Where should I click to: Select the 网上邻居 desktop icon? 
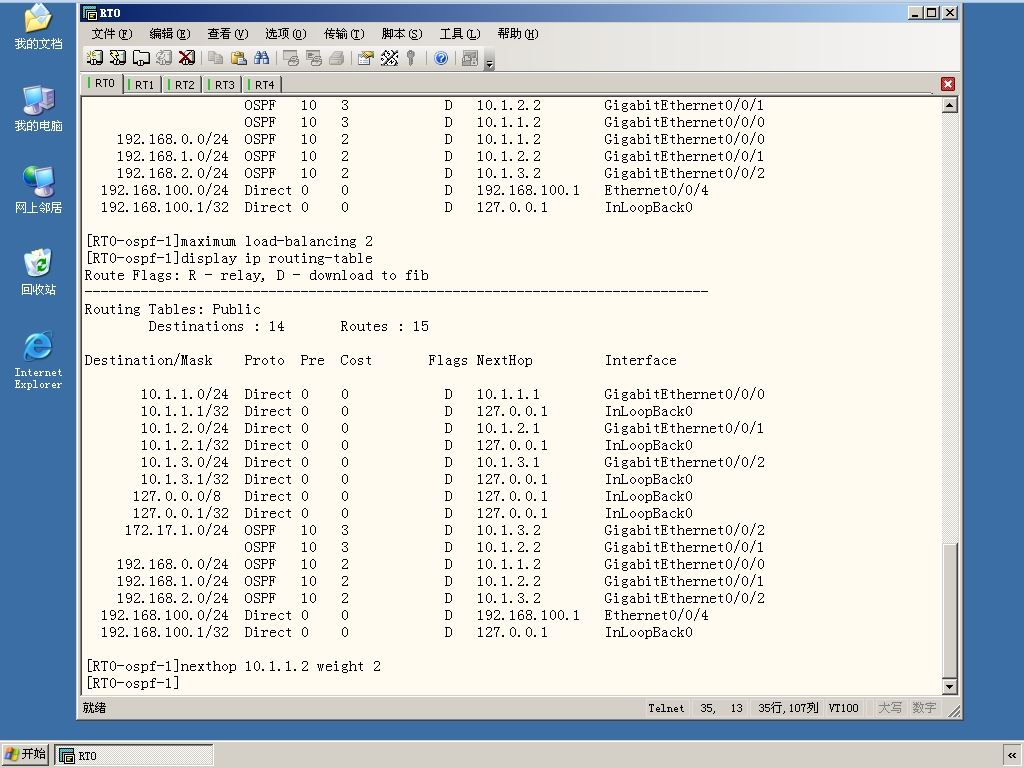[x=39, y=191]
